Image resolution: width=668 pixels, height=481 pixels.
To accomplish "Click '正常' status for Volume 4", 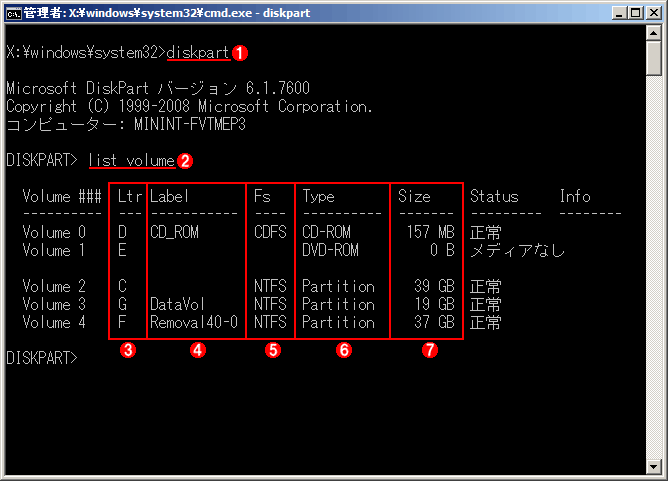I will point(486,323).
